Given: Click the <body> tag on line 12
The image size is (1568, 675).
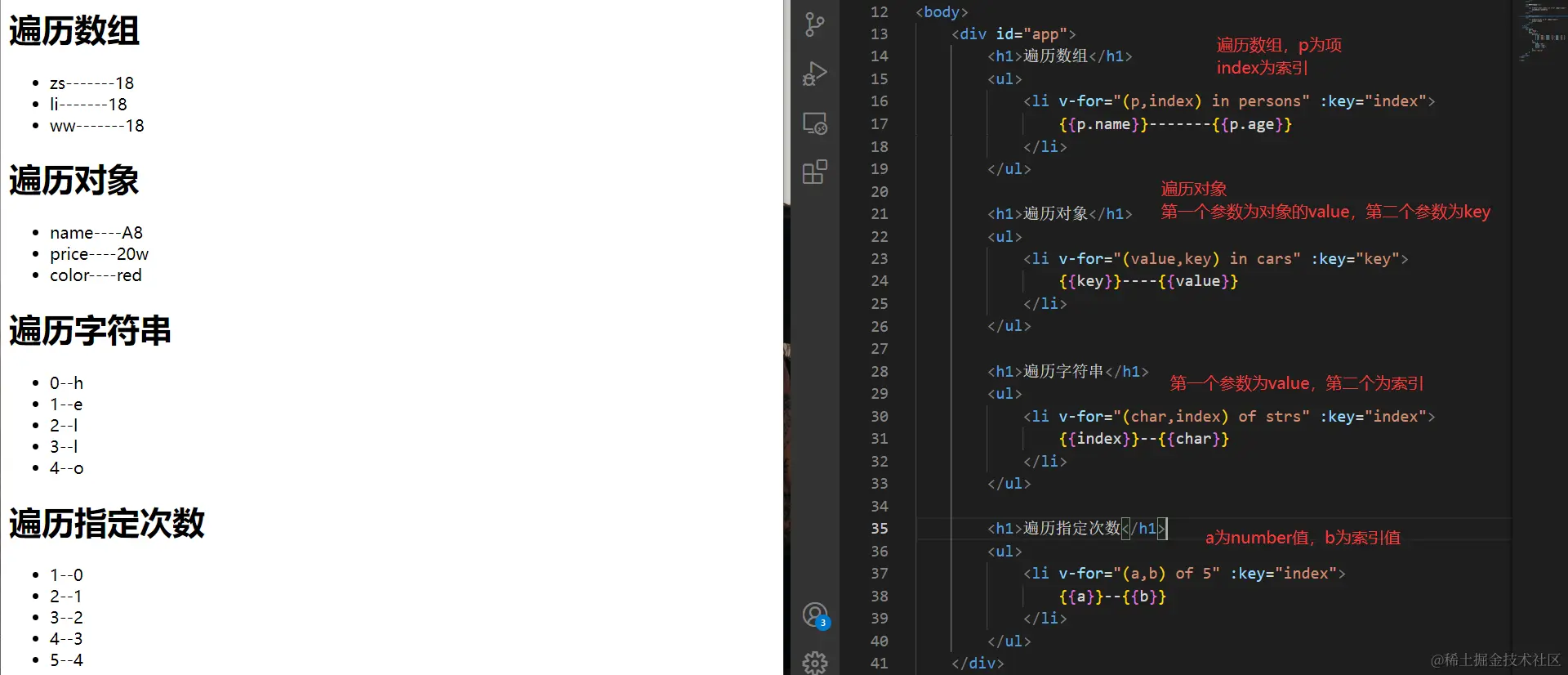Looking at the screenshot, I should (x=942, y=12).
